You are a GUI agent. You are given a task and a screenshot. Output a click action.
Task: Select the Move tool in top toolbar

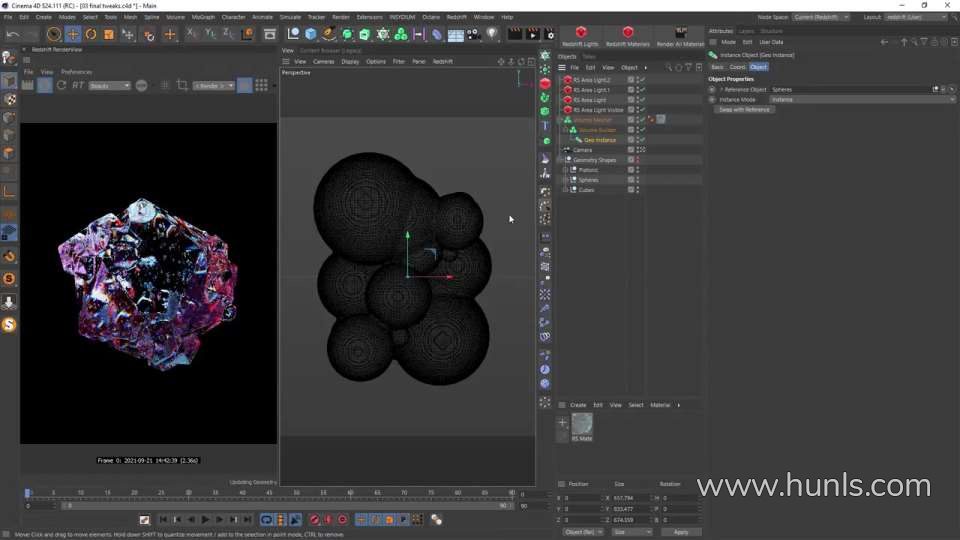(x=72, y=34)
